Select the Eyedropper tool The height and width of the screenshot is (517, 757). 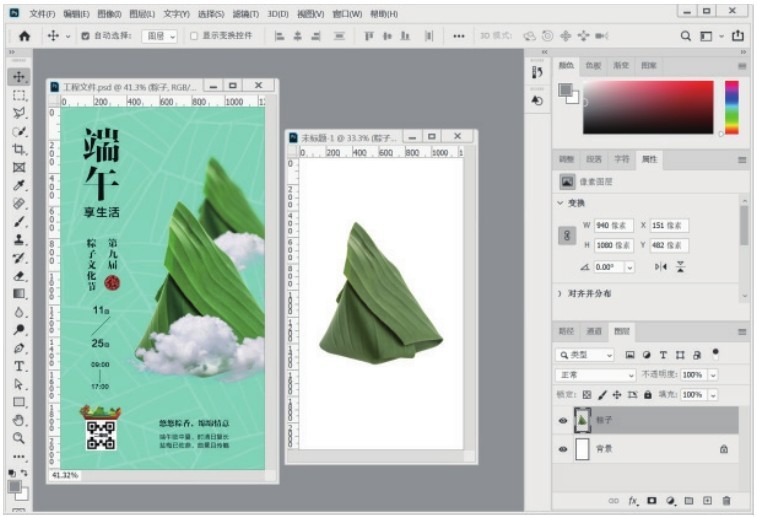(19, 185)
